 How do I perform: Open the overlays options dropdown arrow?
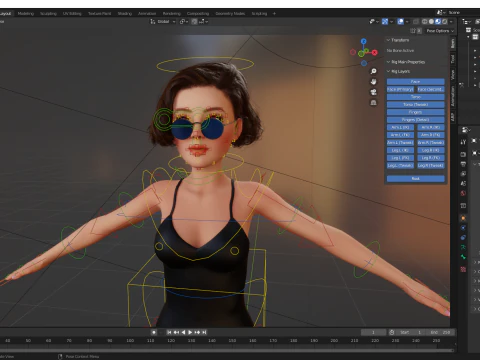(407, 22)
